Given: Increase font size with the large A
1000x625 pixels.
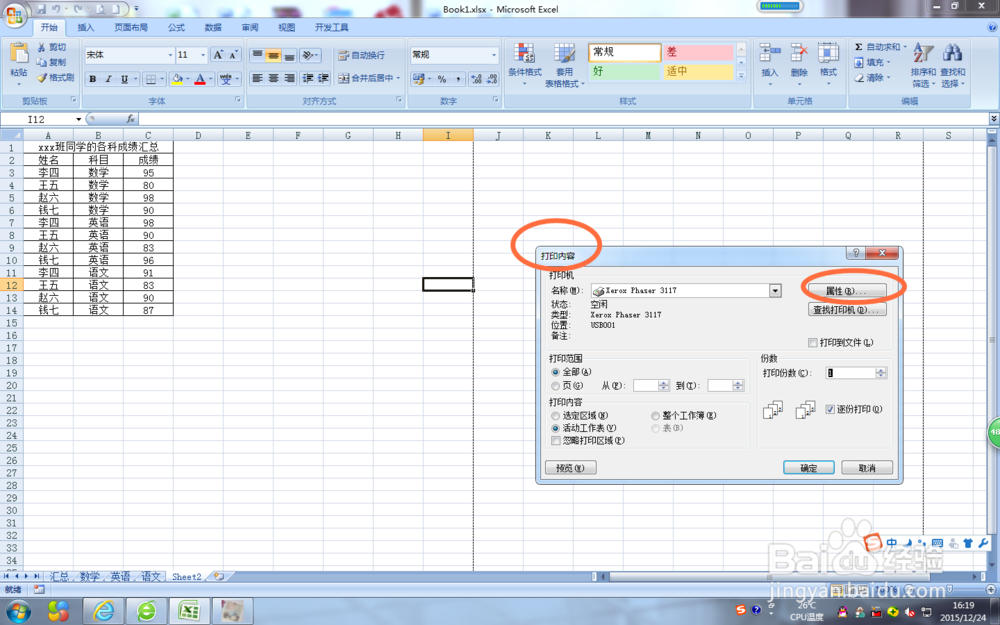Looking at the screenshot, I should [x=218, y=55].
